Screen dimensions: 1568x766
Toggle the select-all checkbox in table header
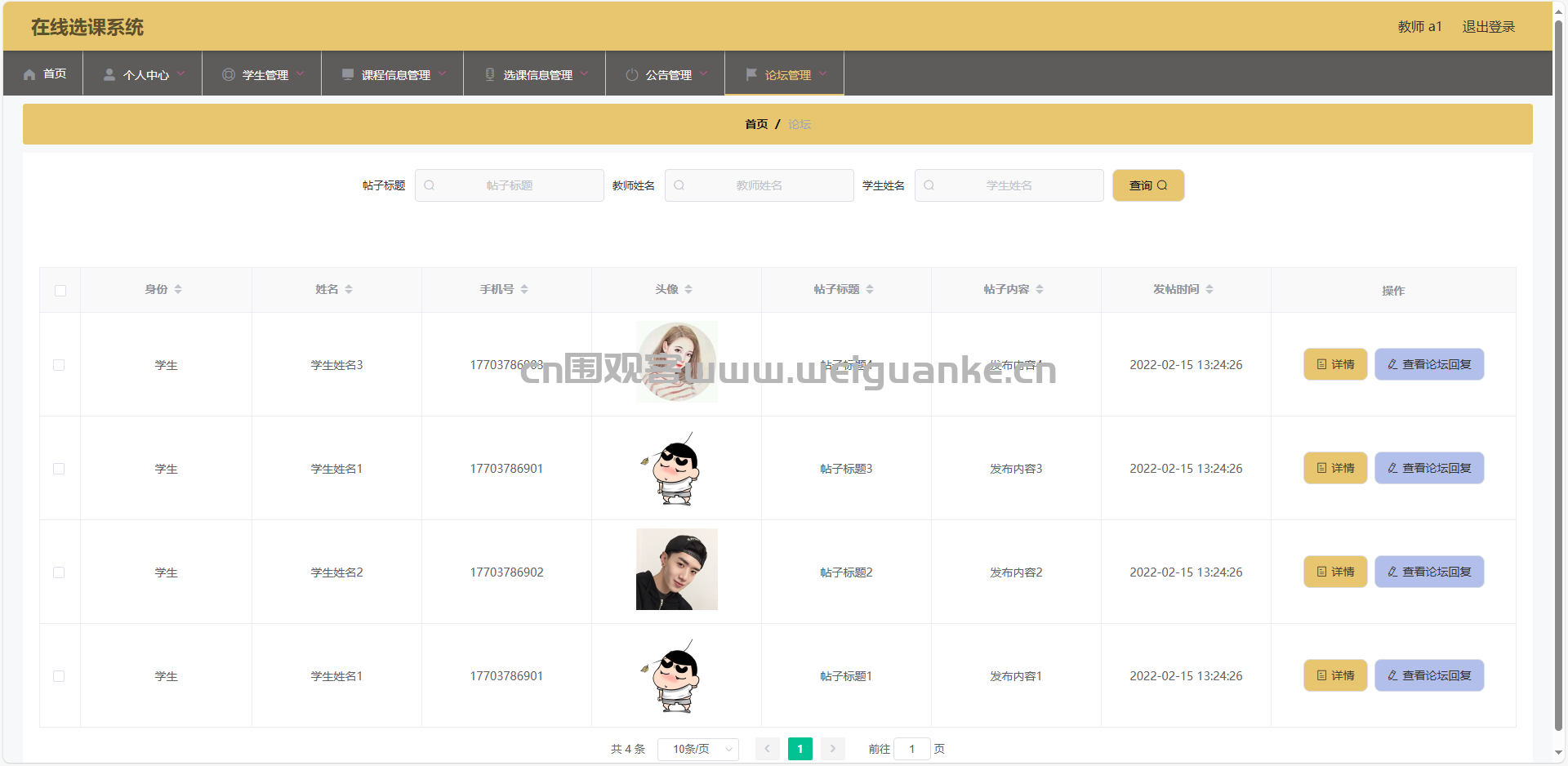(x=60, y=291)
